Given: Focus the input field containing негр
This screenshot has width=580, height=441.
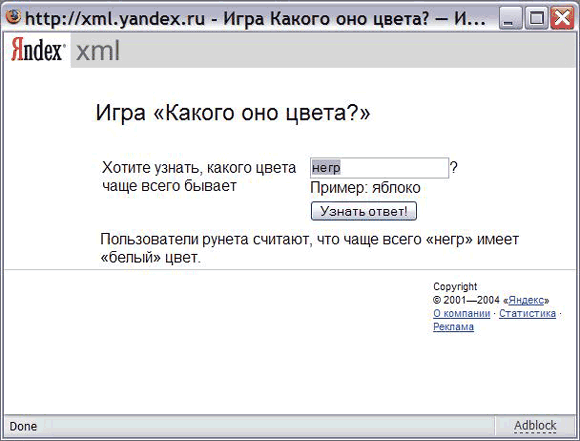Looking at the screenshot, I should tap(379, 168).
